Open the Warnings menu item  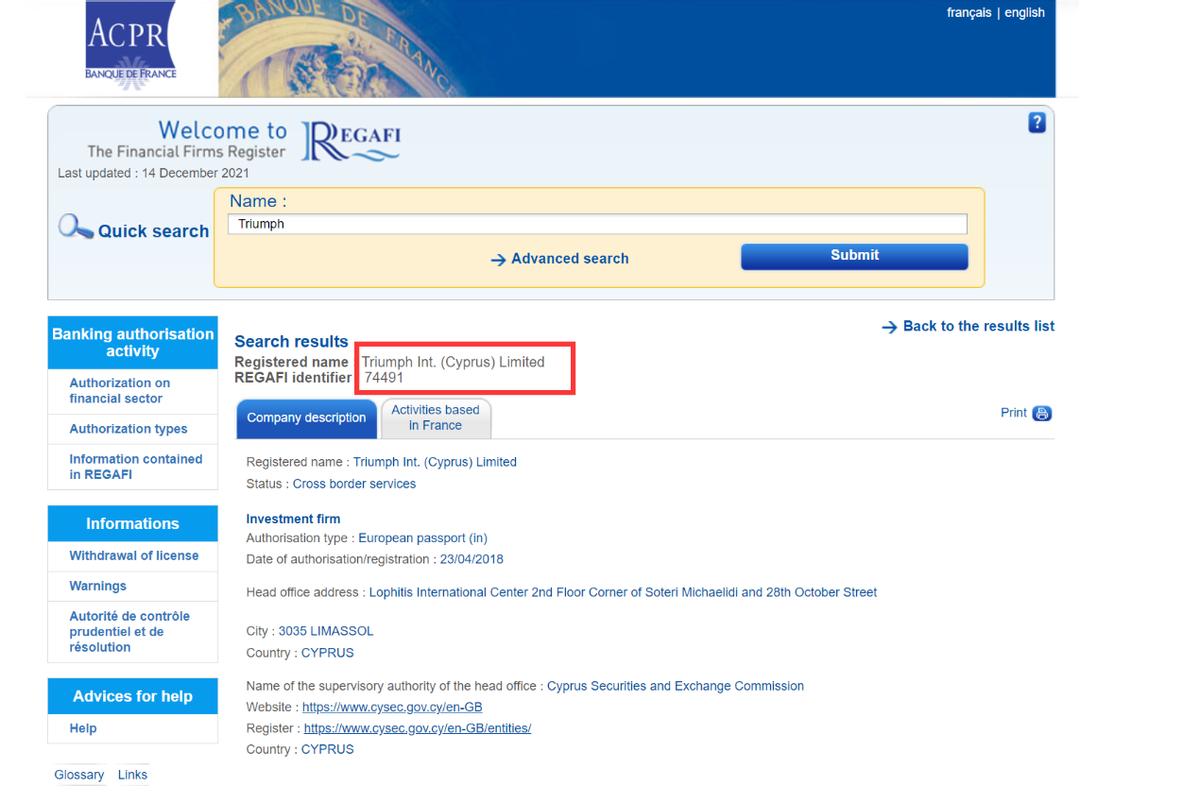click(x=98, y=586)
